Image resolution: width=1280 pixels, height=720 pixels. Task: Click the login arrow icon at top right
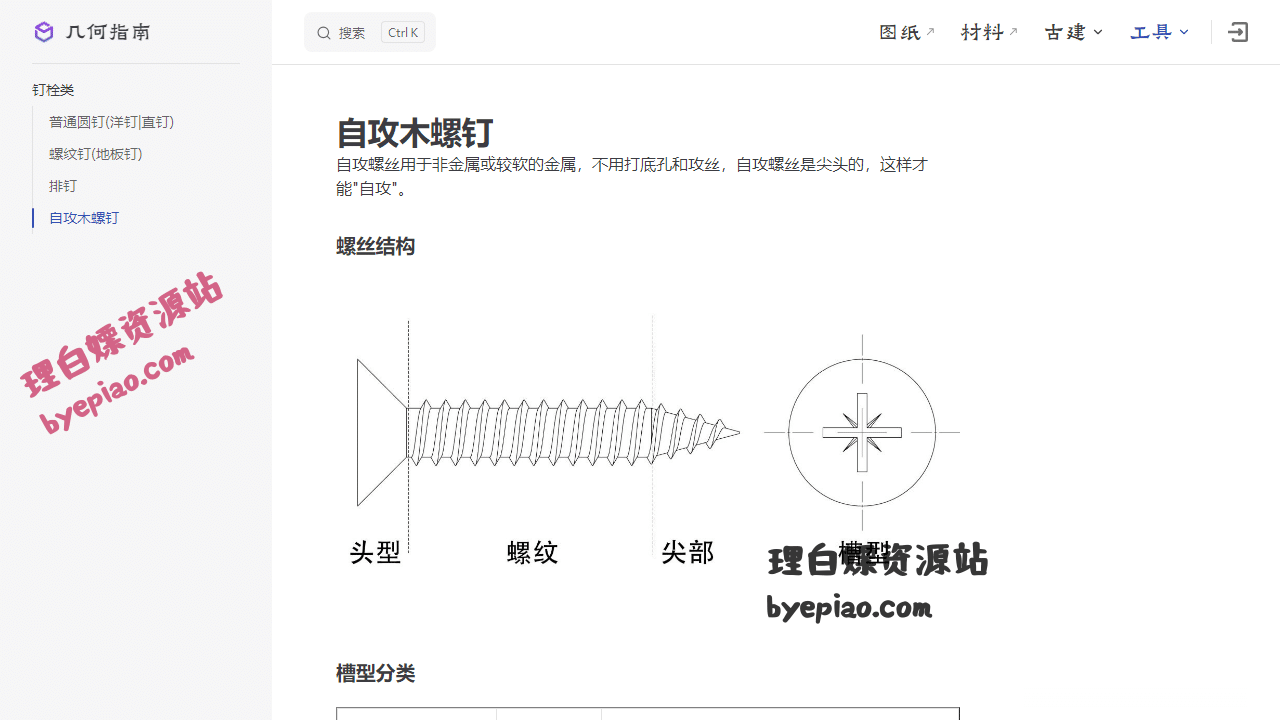[1238, 32]
